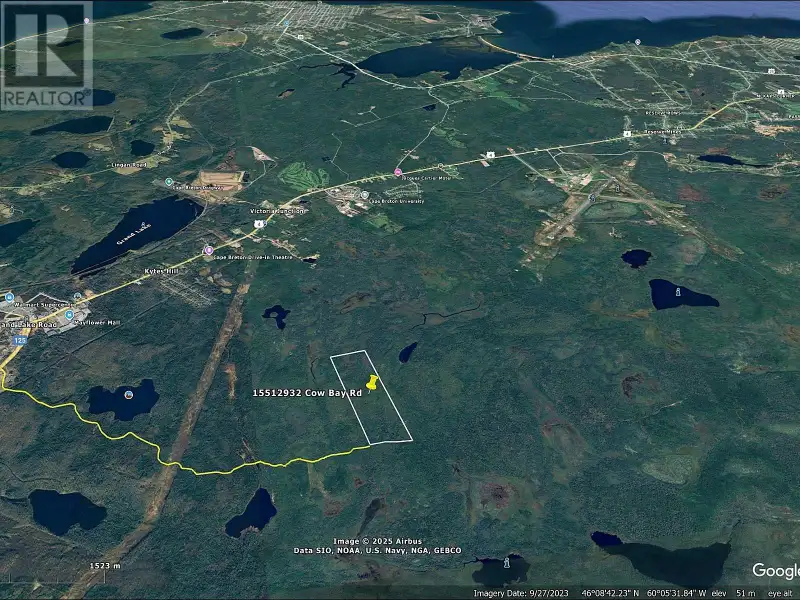This screenshot has height=600, width=800.
Task: Click the eye alt readout in status bar
Action: 781,592
